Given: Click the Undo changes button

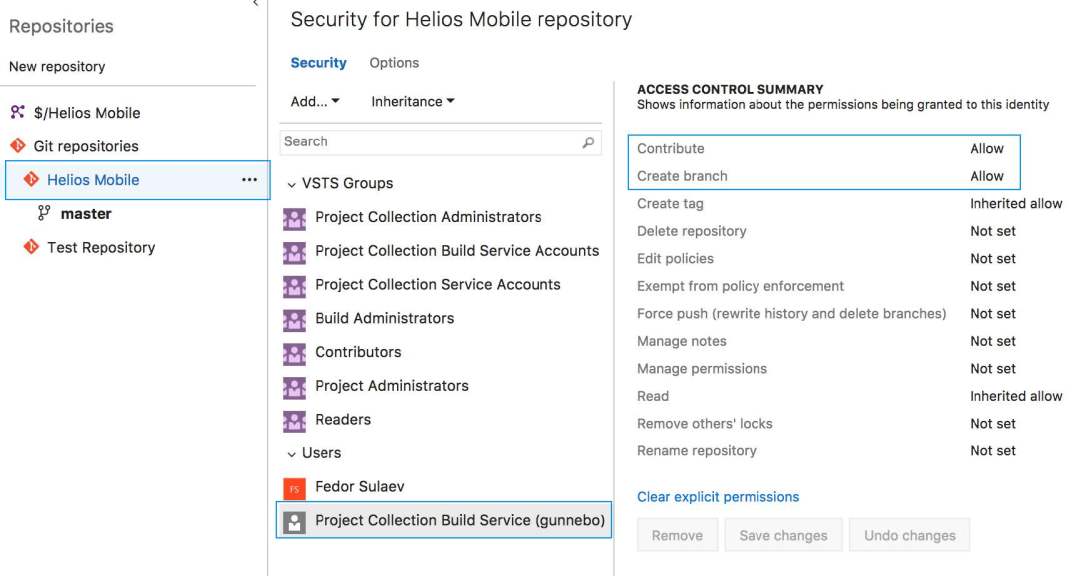Looking at the screenshot, I should pyautogui.click(x=909, y=535).
